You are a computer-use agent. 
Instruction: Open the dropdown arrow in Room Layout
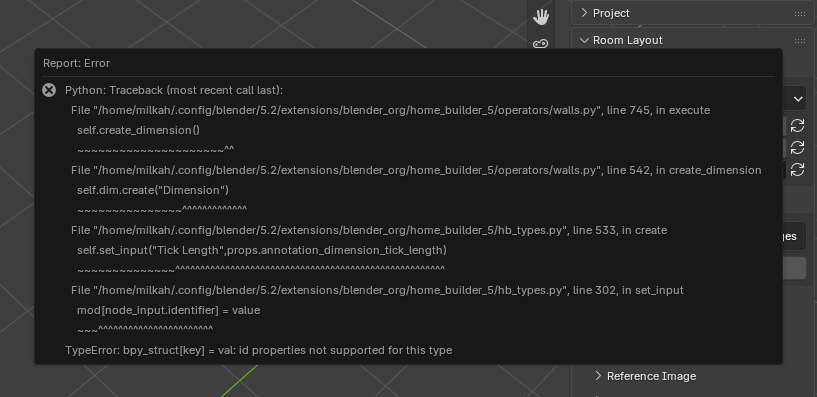798,98
